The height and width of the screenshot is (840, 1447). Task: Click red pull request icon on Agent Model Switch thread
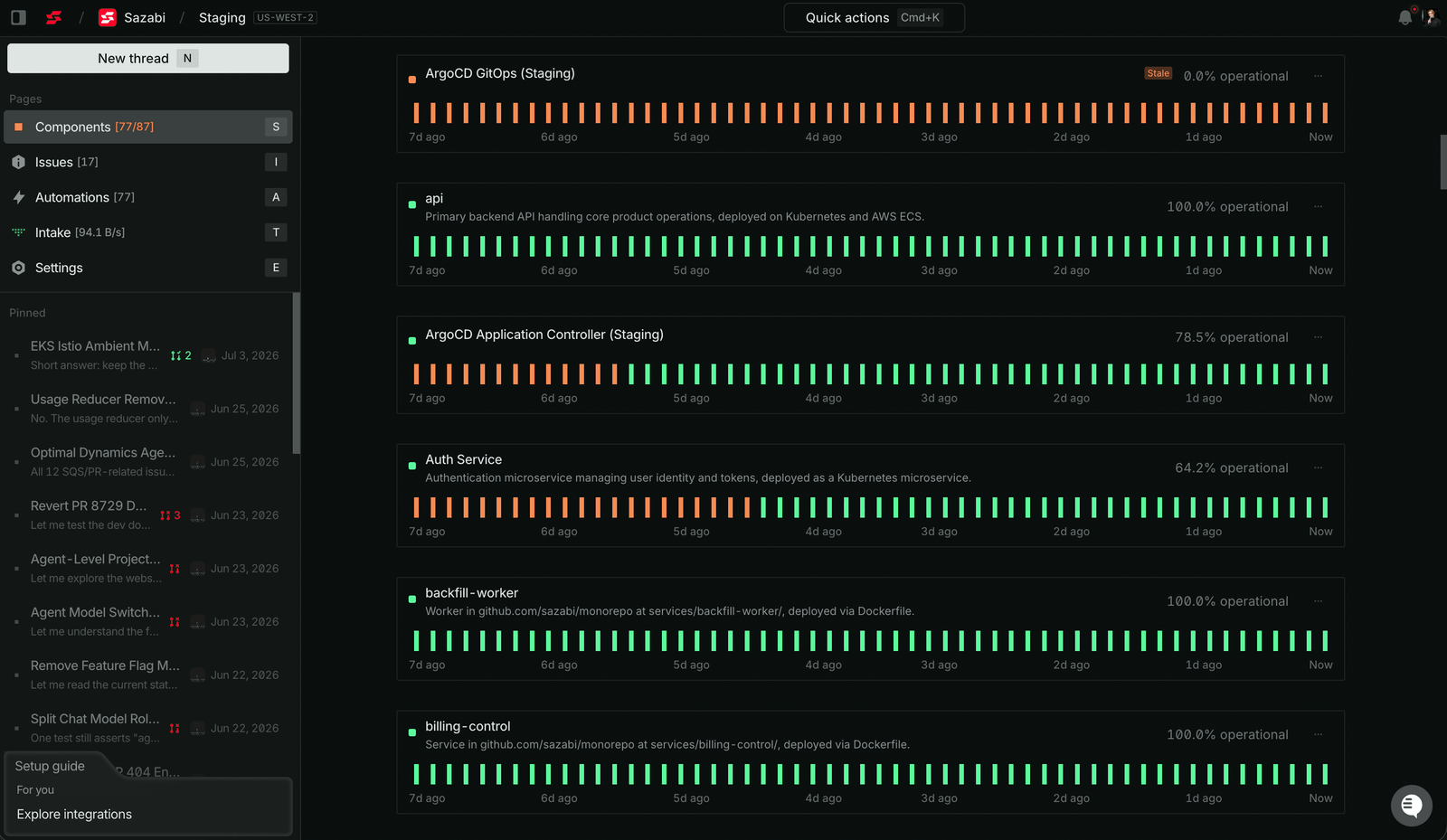click(x=175, y=622)
